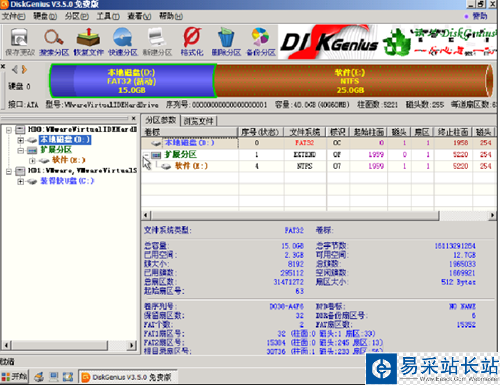The height and width of the screenshot is (385, 500).
Task: Click the EXTEND file system cell
Action: click(304, 155)
